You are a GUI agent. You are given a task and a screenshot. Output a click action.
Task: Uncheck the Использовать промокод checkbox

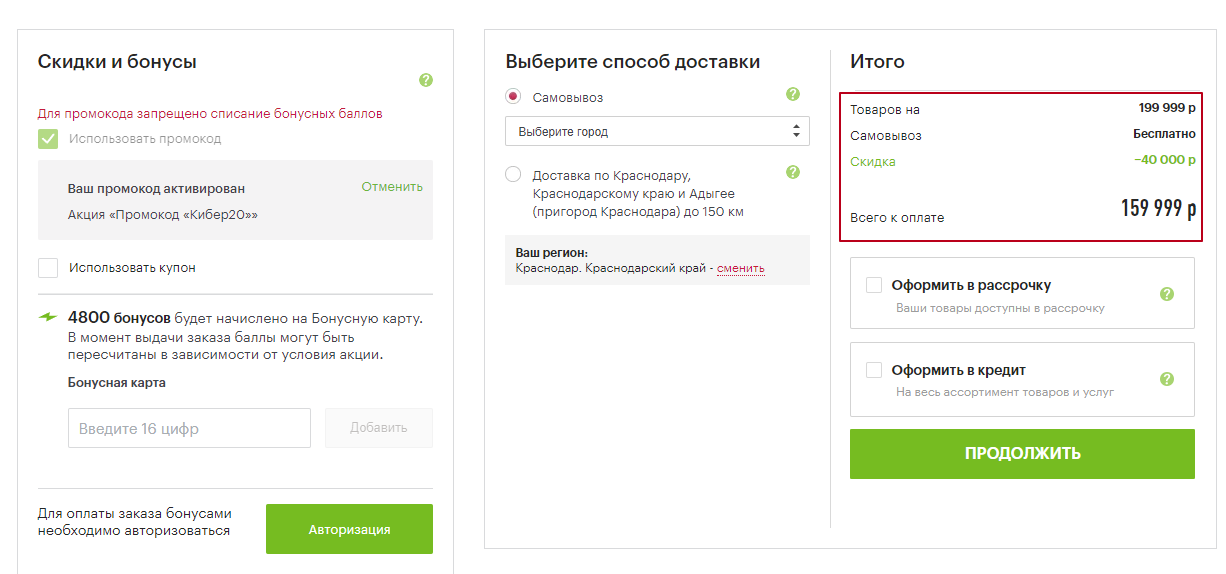pyautogui.click(x=48, y=139)
